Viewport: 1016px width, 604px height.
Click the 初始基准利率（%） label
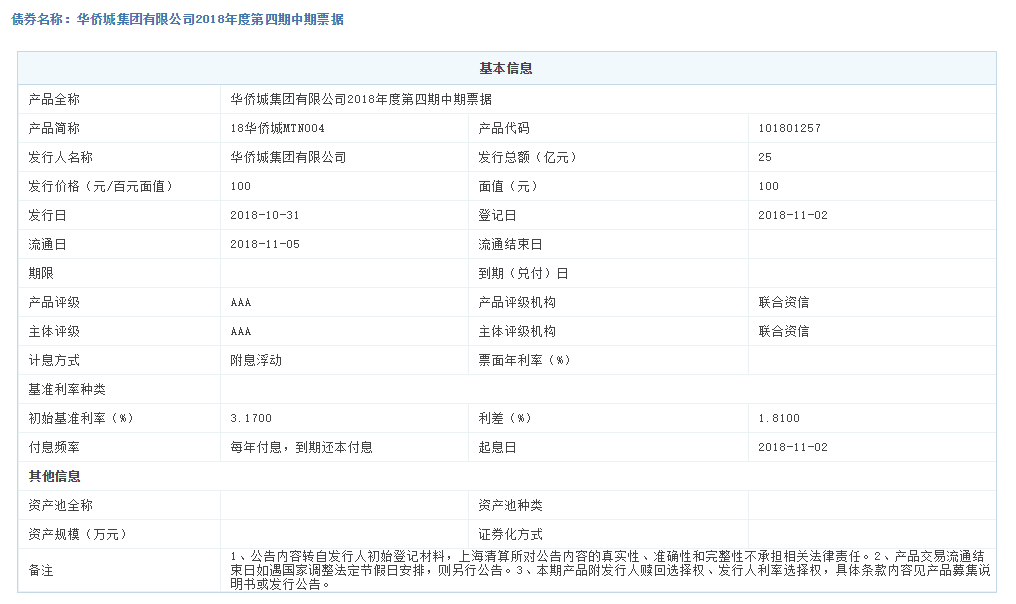coord(81,419)
